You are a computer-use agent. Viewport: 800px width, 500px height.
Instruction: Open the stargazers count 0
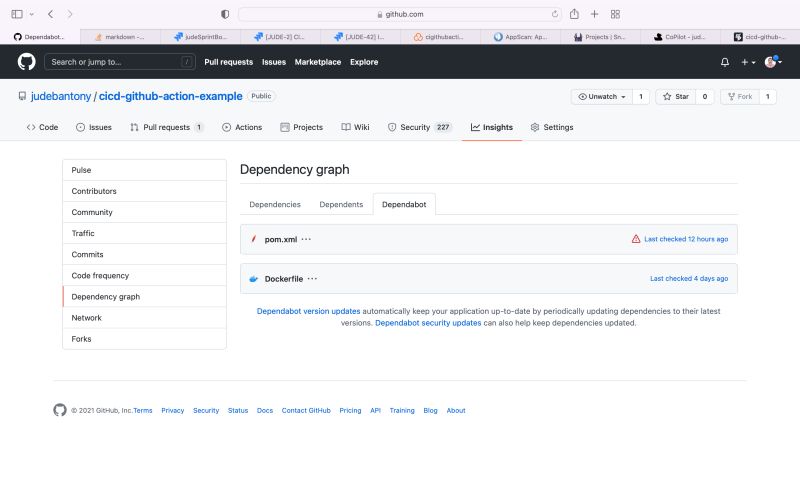(705, 96)
